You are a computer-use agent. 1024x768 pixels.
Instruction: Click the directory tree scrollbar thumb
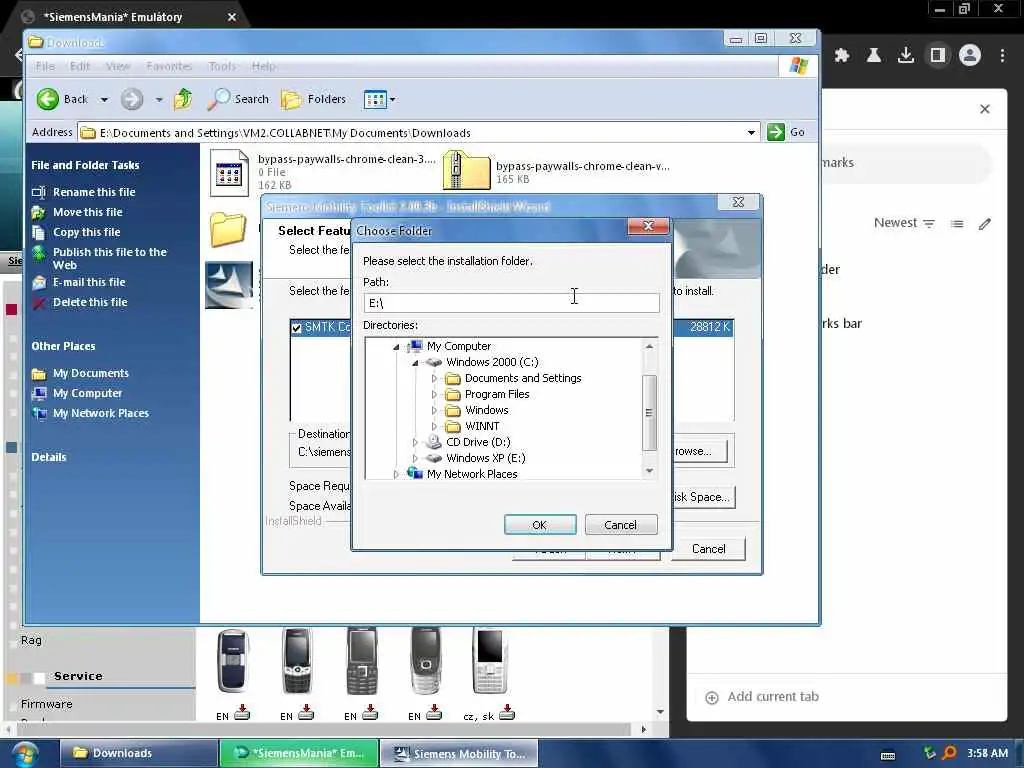point(648,413)
